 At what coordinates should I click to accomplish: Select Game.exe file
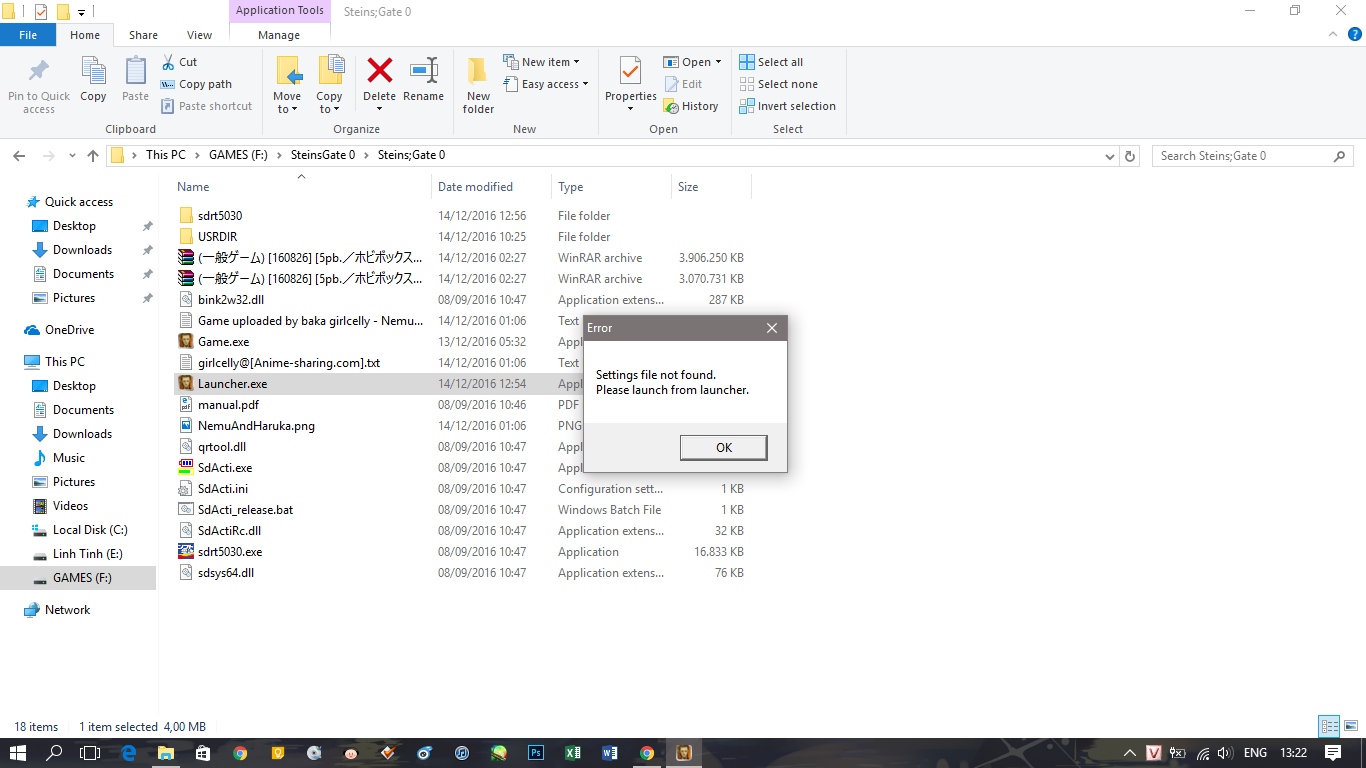tap(223, 342)
